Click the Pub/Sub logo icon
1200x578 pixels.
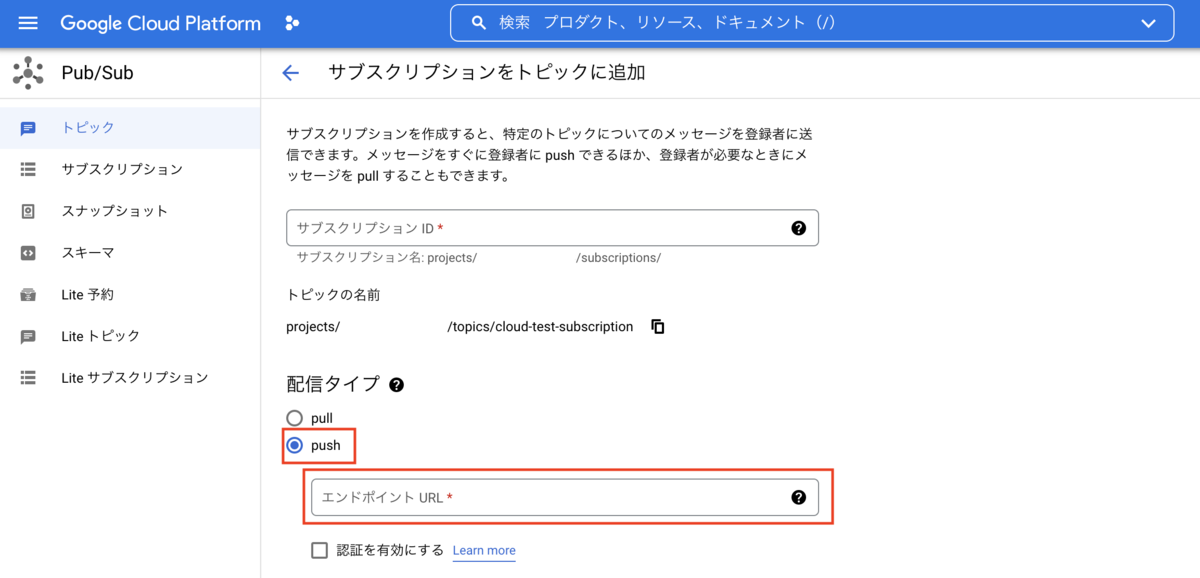27,72
